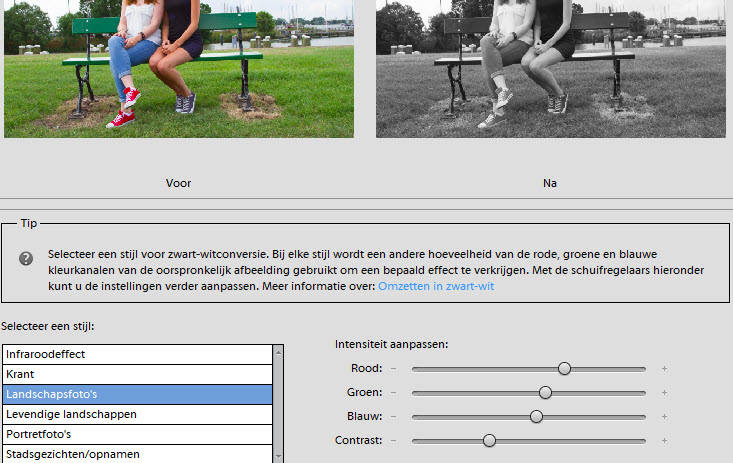This screenshot has width=733, height=463.
Task: Click the plus icon beside Rood slider
Action: pyautogui.click(x=664, y=368)
